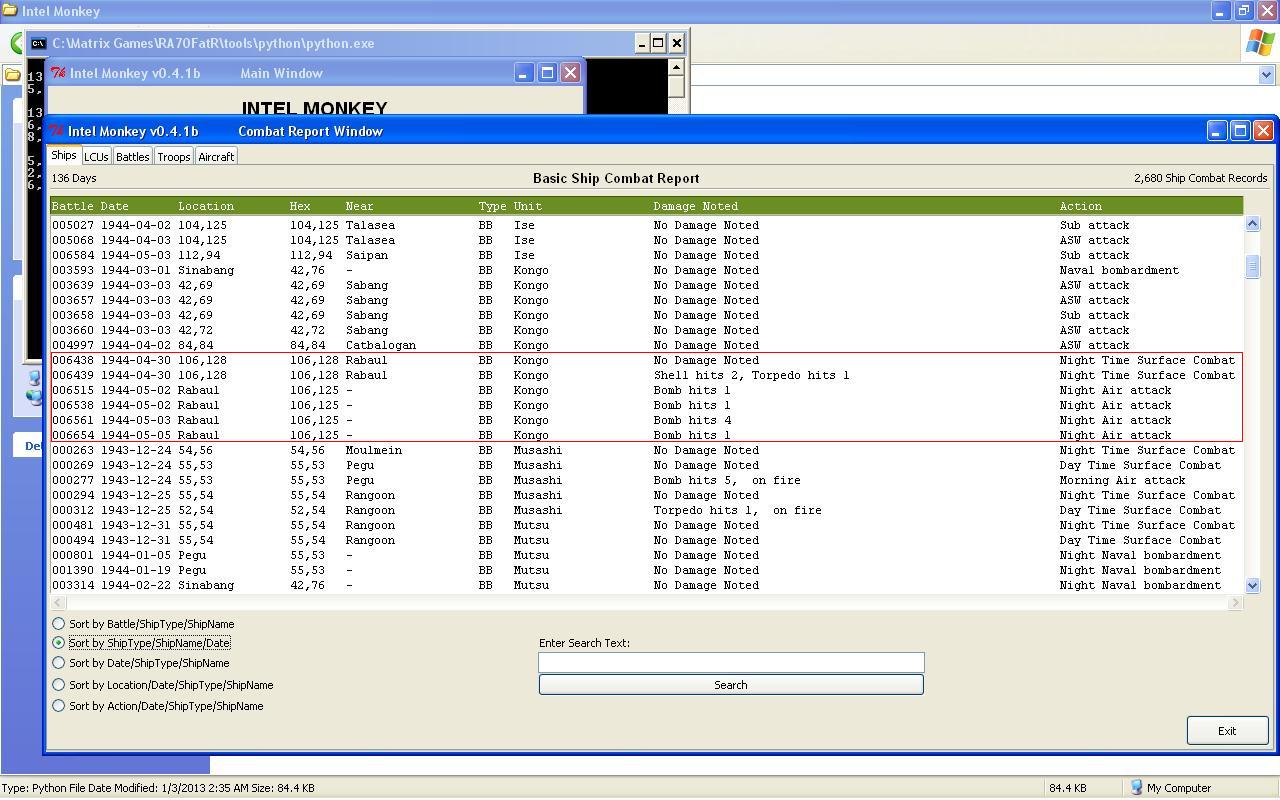Click the Type column header
The height and width of the screenshot is (800, 1280).
[492, 206]
